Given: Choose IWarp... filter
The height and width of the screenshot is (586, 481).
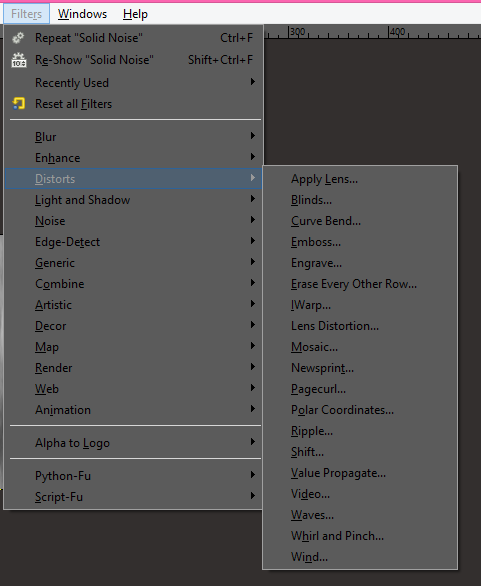Looking at the screenshot, I should pos(360,305).
